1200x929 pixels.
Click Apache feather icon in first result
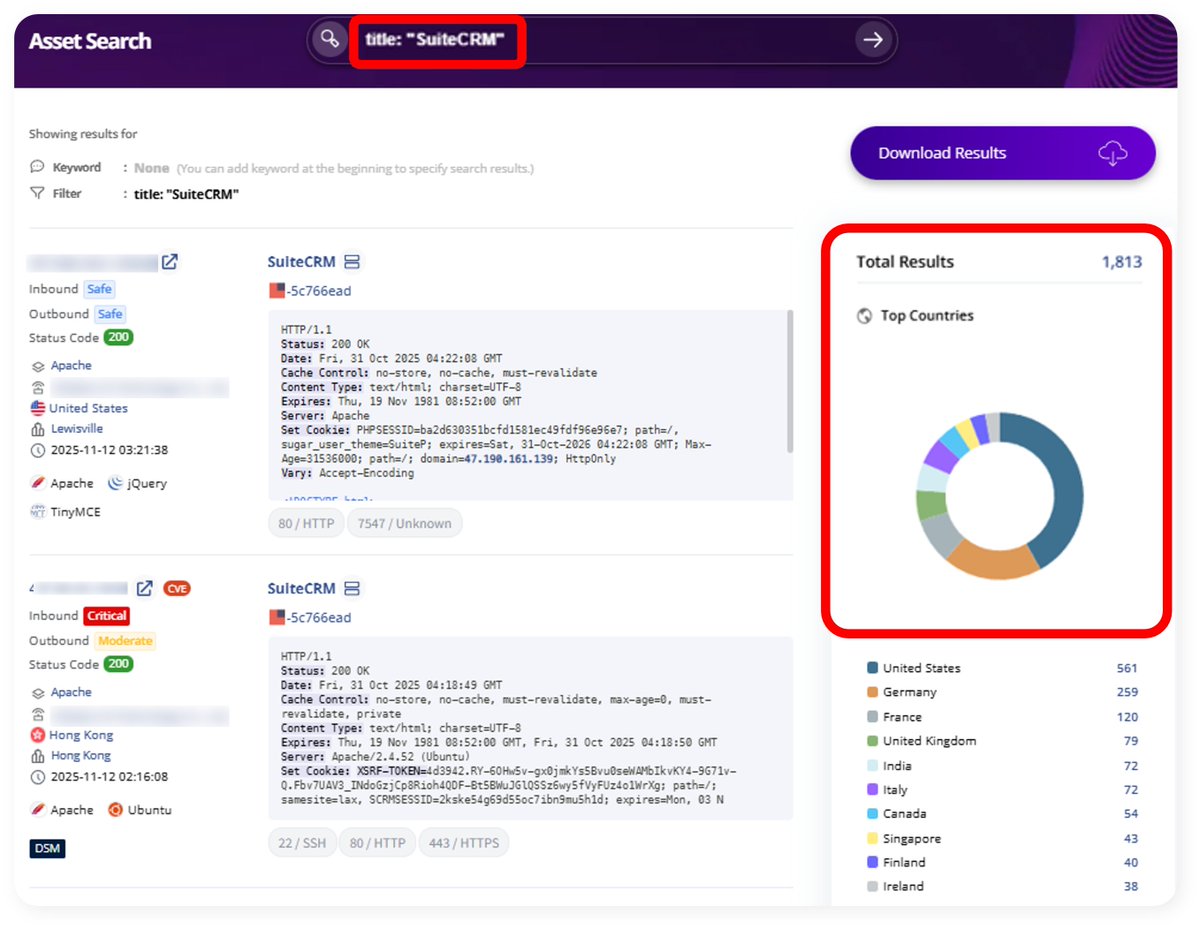[x=38, y=483]
